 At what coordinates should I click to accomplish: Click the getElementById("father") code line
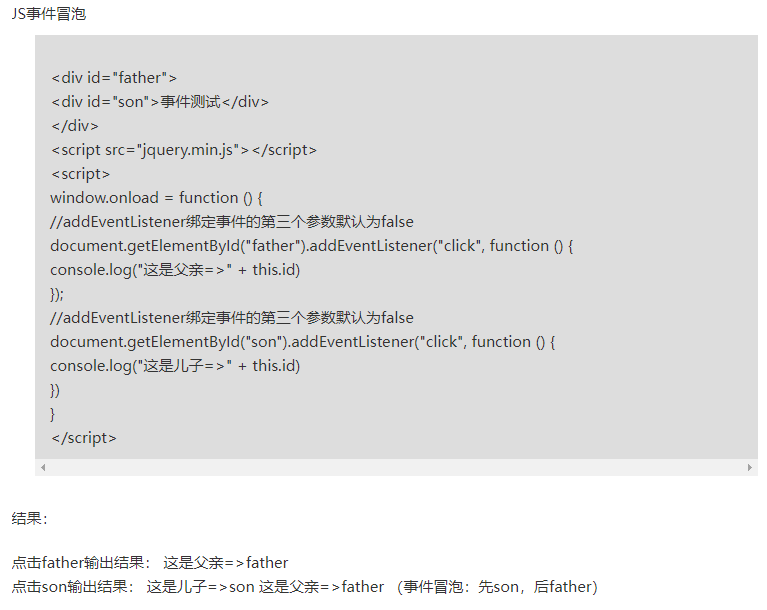point(310,245)
